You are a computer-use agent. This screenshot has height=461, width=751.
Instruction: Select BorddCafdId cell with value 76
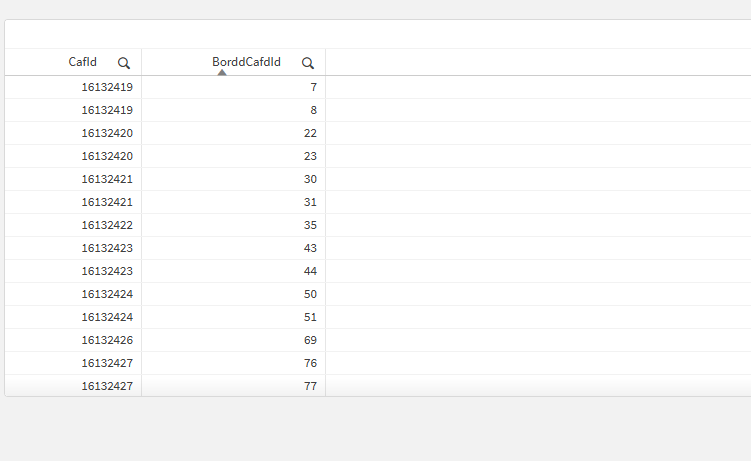click(x=310, y=363)
